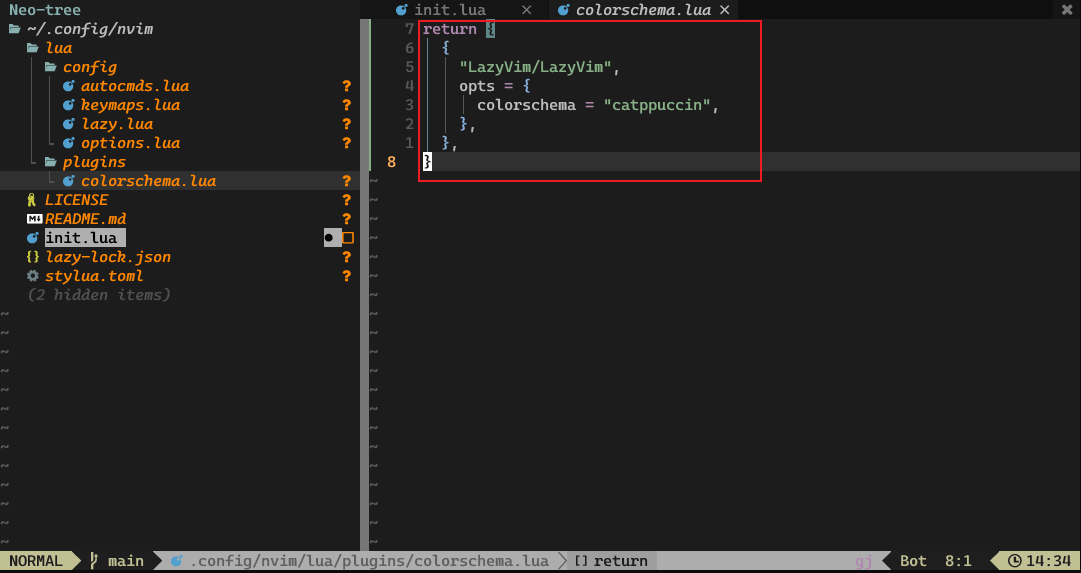Click the orange square git status on init.lua
This screenshot has width=1081, height=573.
coord(348,238)
